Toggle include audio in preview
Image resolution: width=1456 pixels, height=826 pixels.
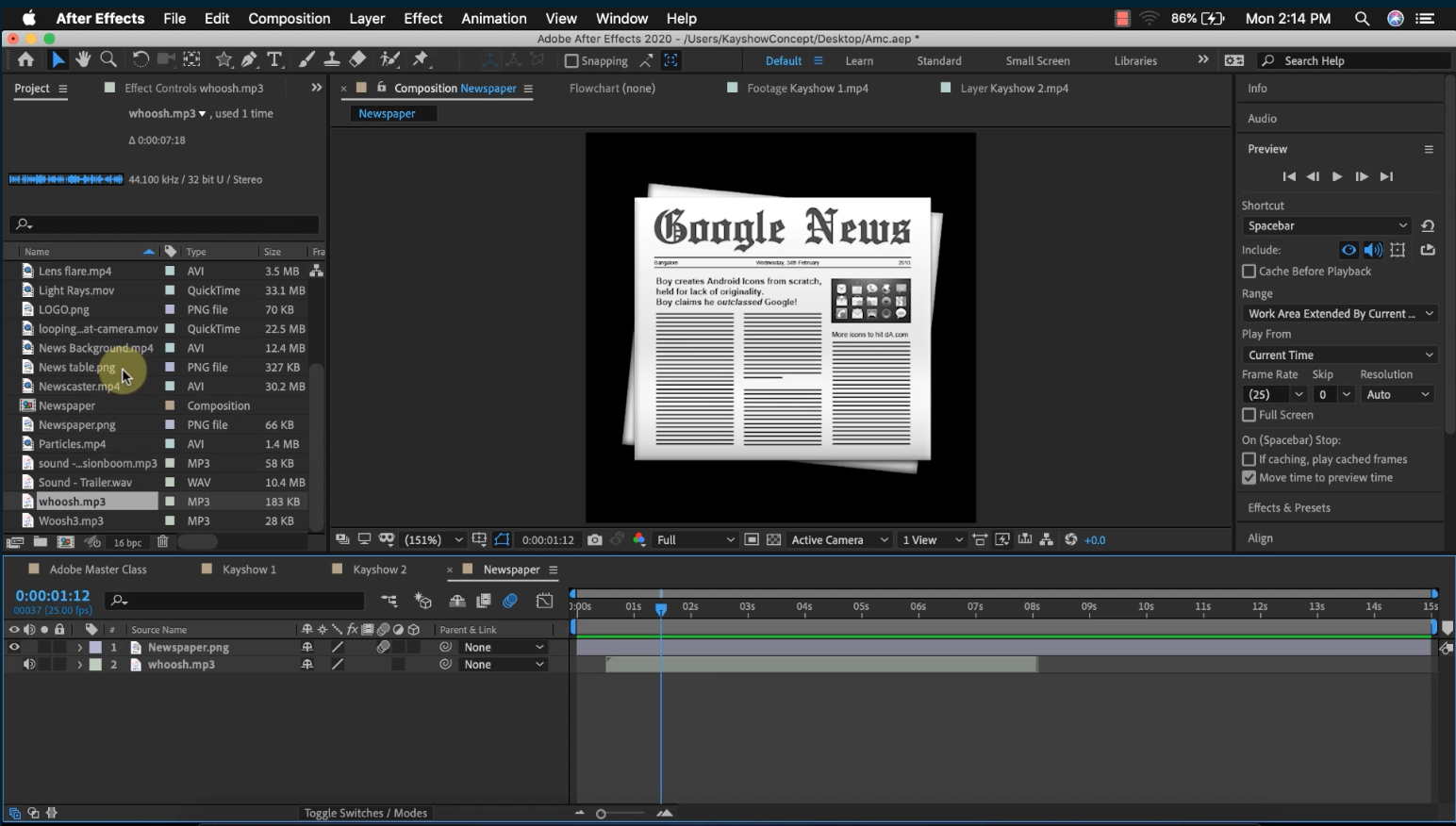[1373, 250]
